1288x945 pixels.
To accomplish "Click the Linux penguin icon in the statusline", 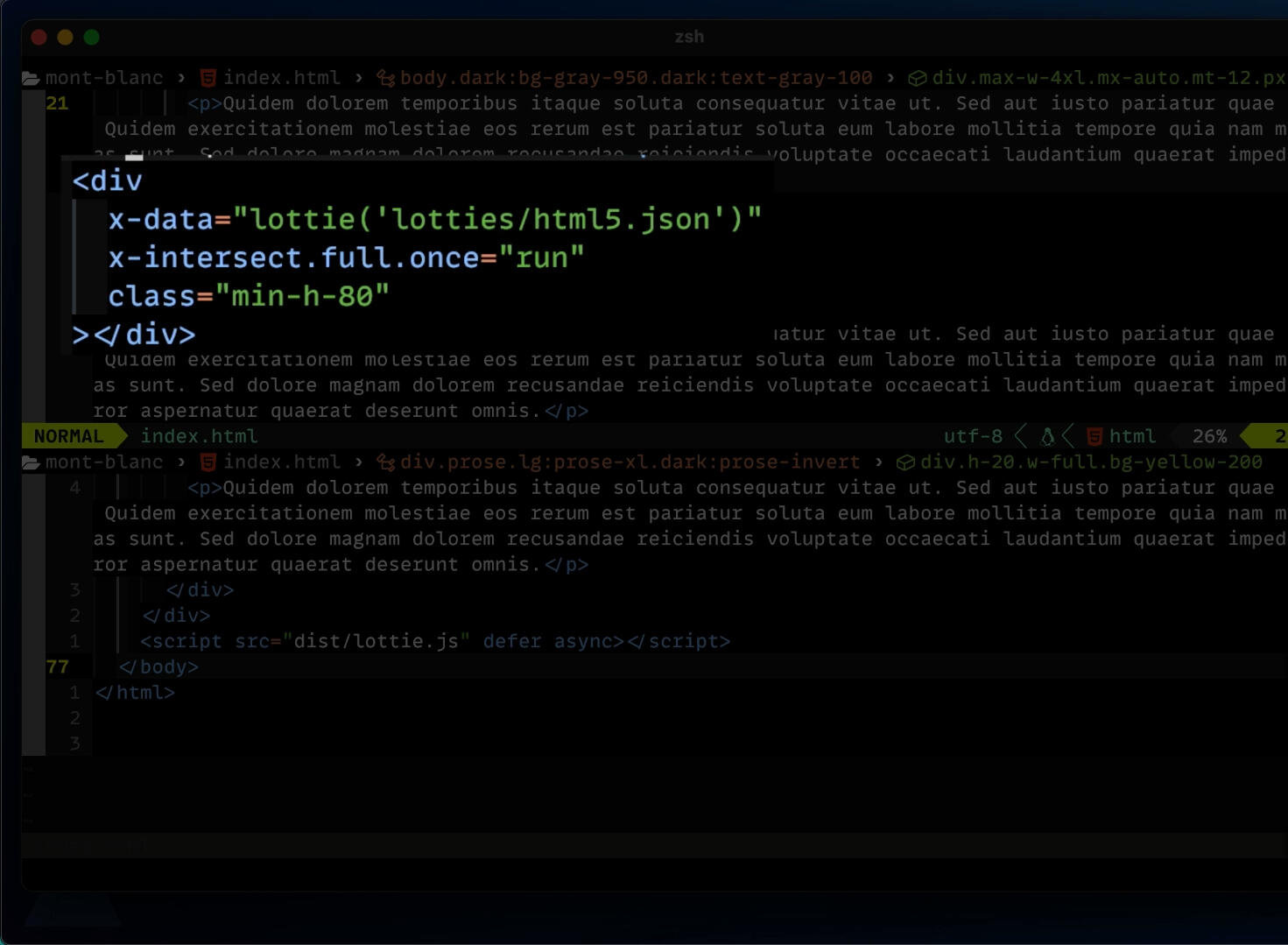I will [x=1047, y=435].
